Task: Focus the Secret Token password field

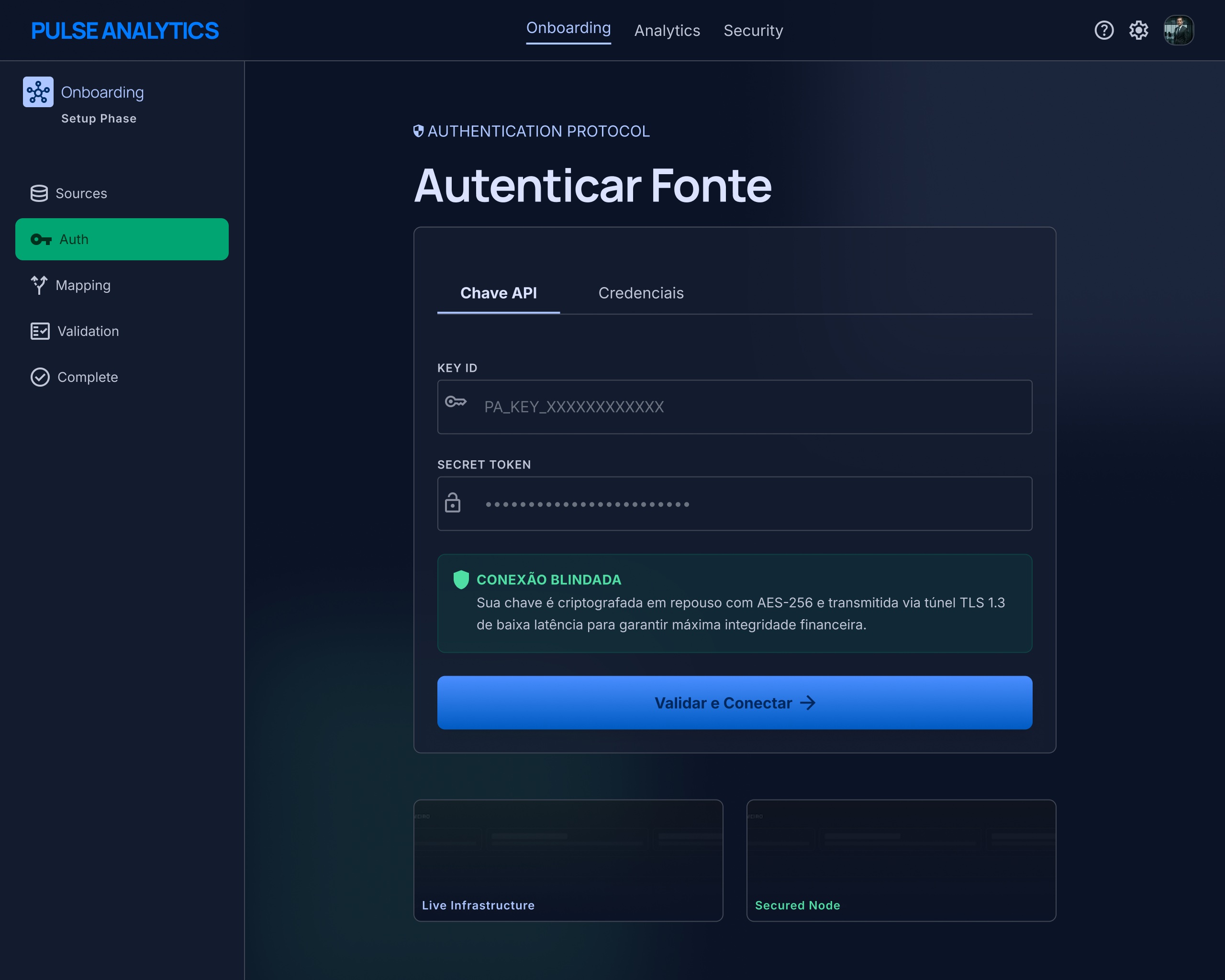Action: [735, 503]
